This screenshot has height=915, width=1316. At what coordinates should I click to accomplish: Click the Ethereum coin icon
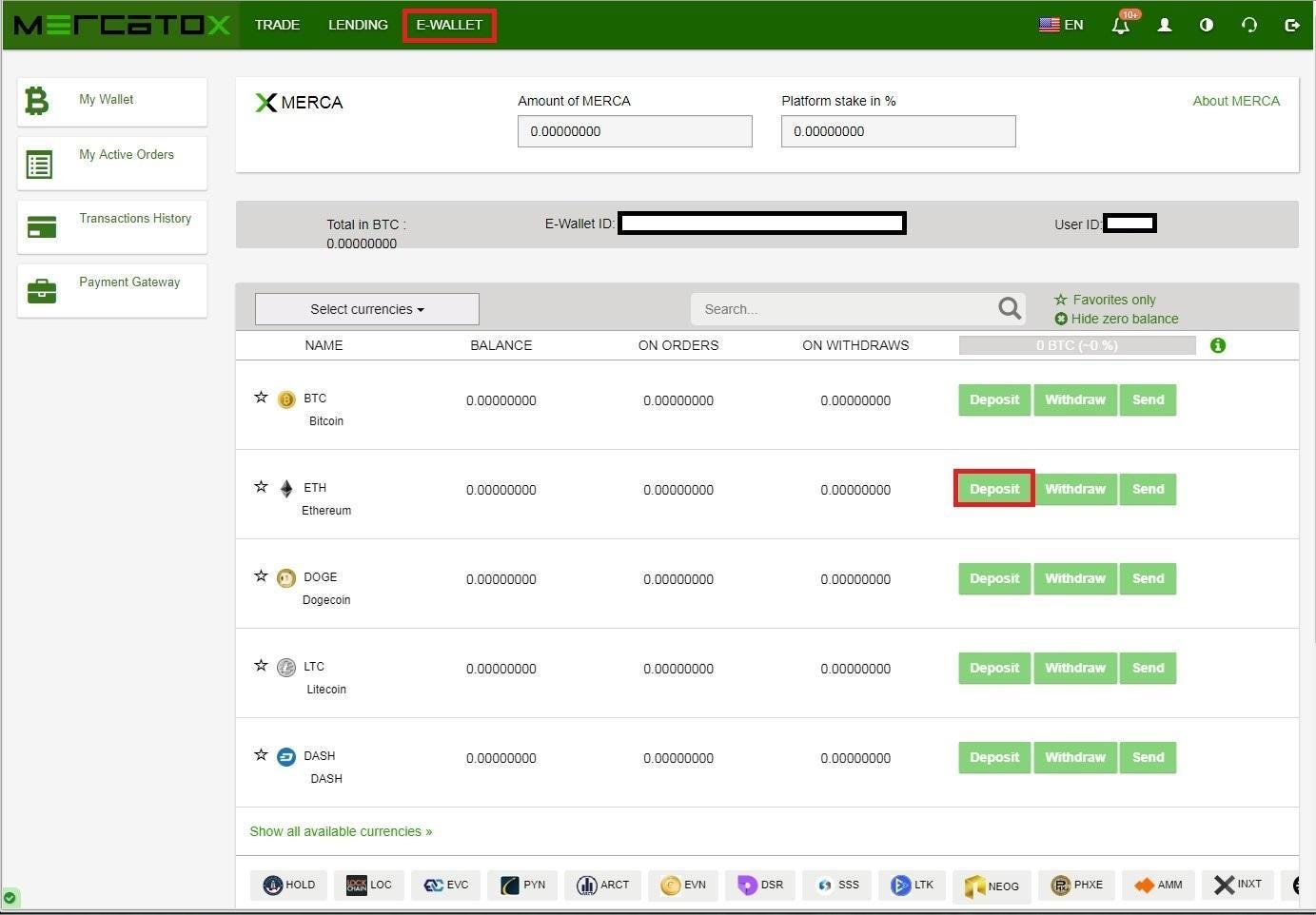coord(286,489)
